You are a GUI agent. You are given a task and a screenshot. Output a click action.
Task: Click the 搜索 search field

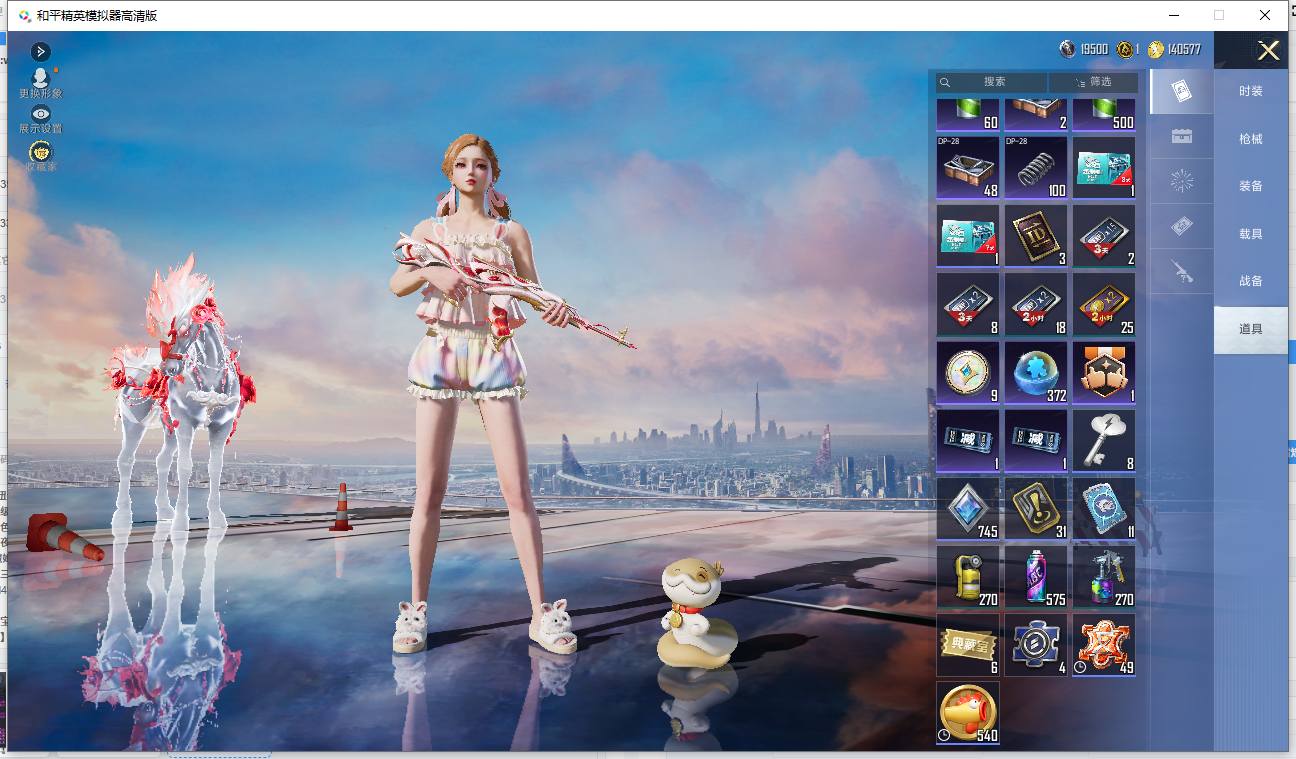click(x=992, y=82)
